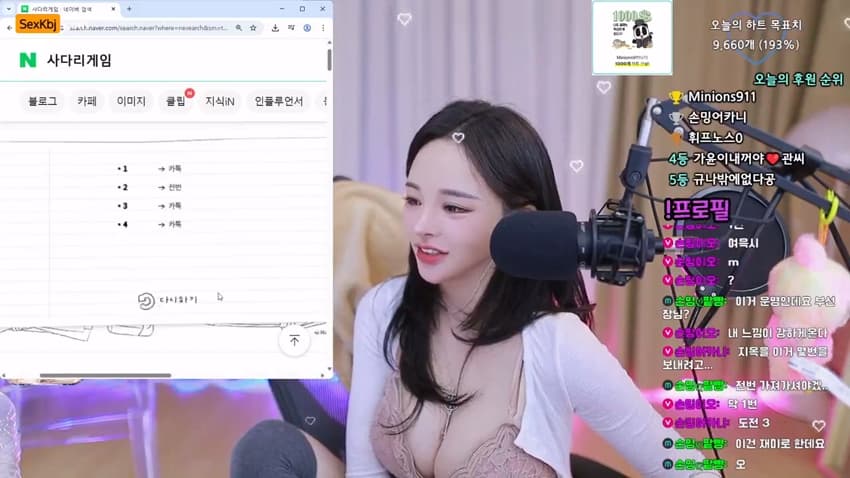Click the chat message 이건 재미로 한데요
The width and height of the screenshot is (850, 478).
point(780,444)
